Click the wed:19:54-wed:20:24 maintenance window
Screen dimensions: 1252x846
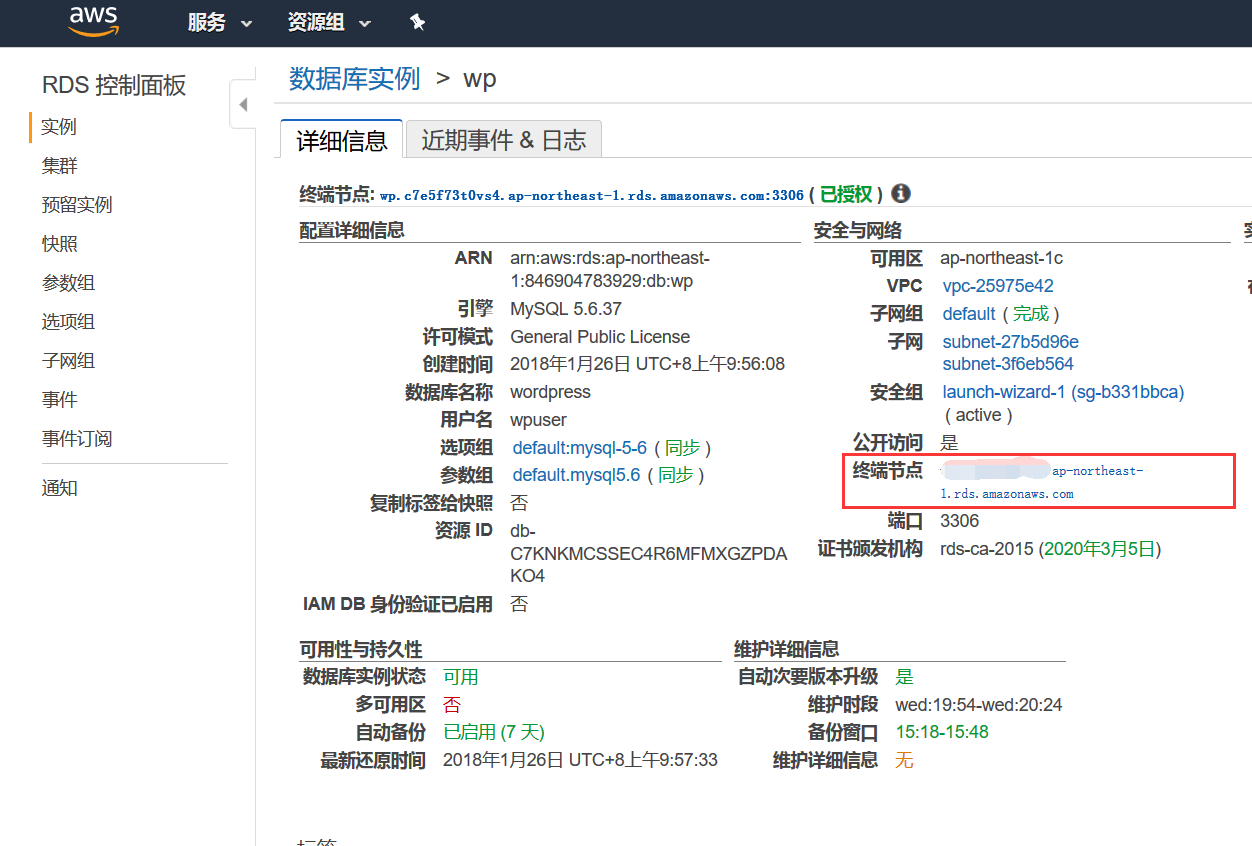(x=979, y=705)
